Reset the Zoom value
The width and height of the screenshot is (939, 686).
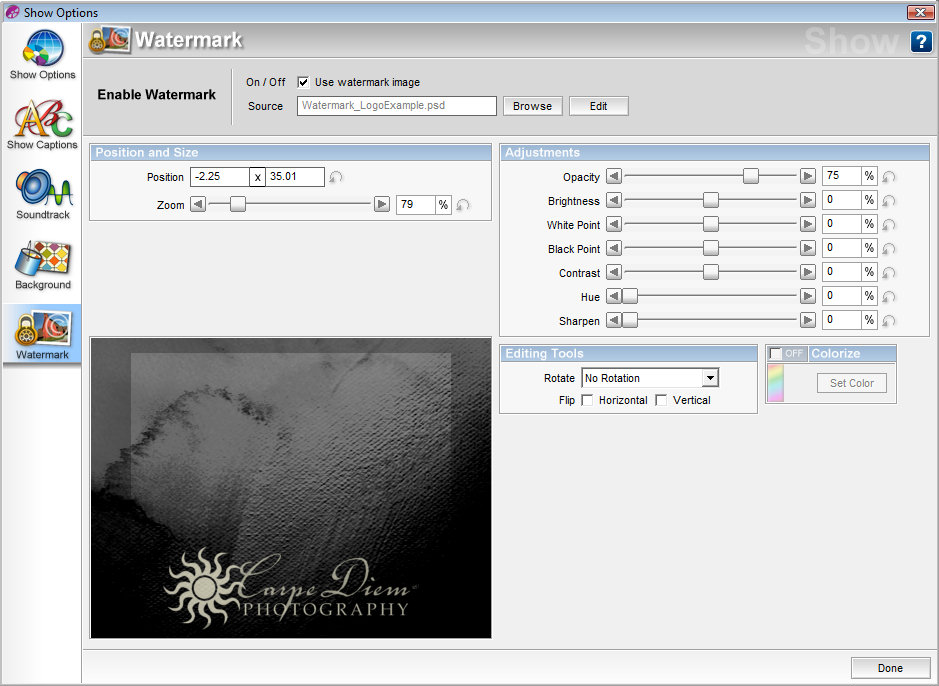[x=463, y=205]
